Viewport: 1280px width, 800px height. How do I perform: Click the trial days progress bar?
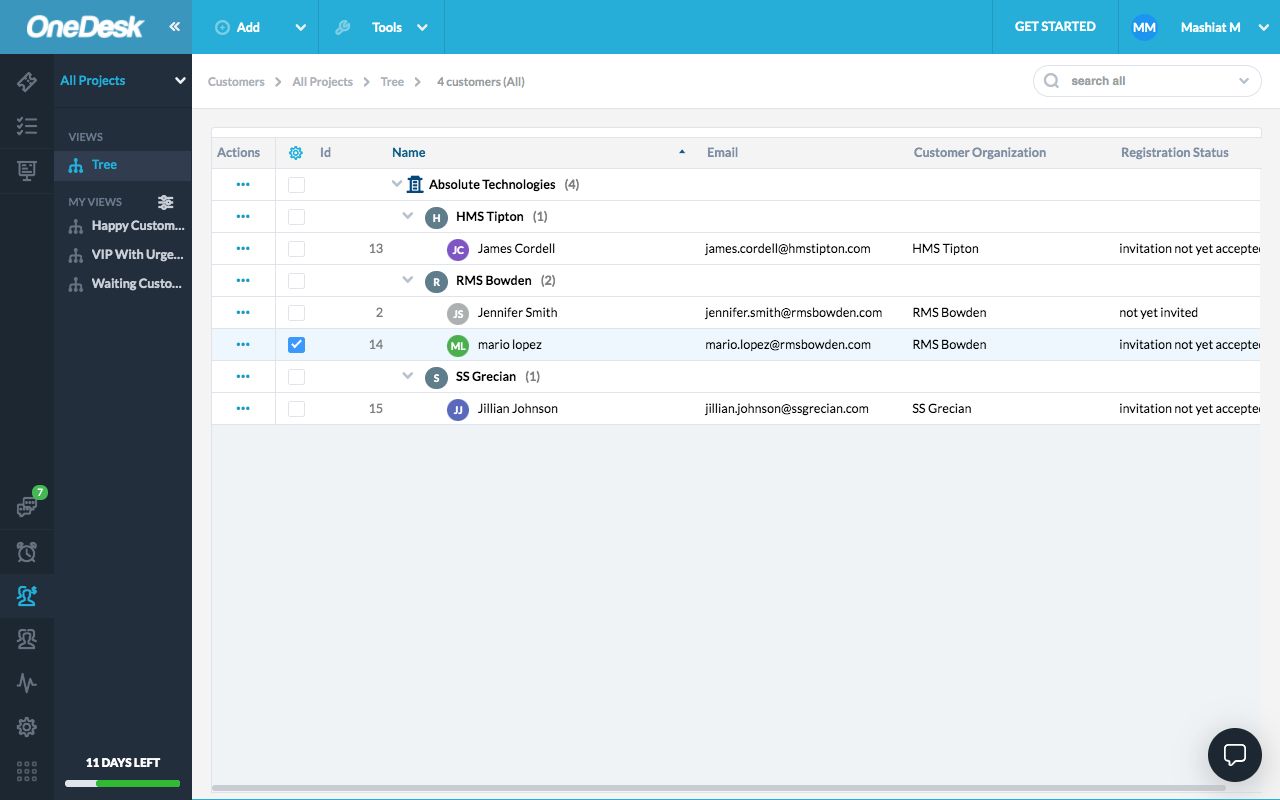[122, 783]
